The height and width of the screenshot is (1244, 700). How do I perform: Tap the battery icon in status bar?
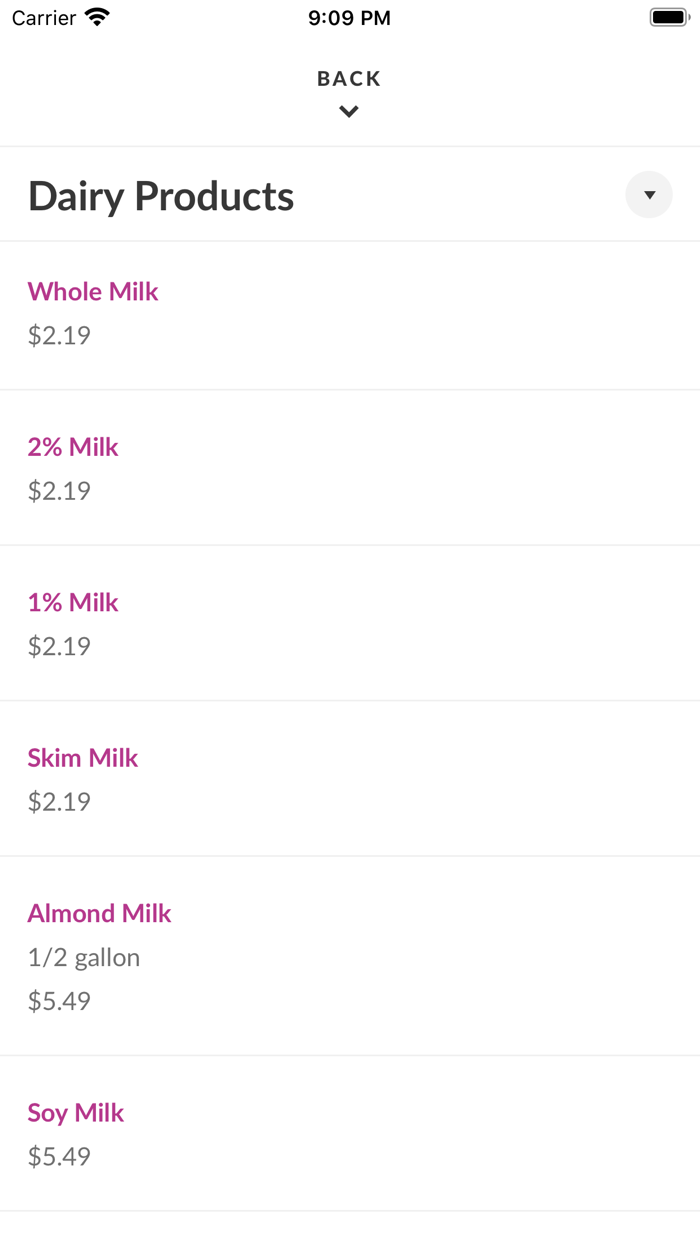[x=669, y=17]
